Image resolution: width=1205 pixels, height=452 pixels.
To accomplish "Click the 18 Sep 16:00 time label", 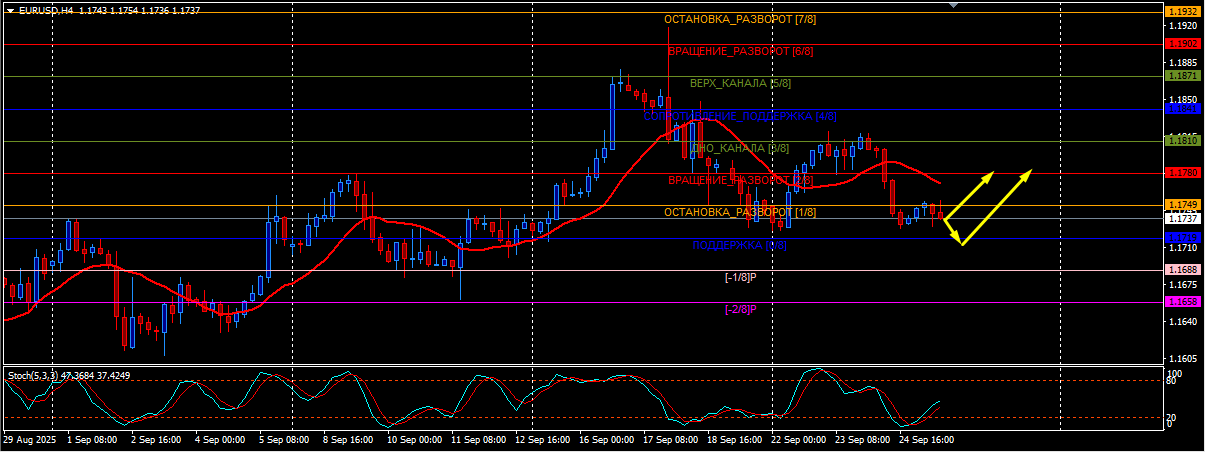I will pos(734,439).
